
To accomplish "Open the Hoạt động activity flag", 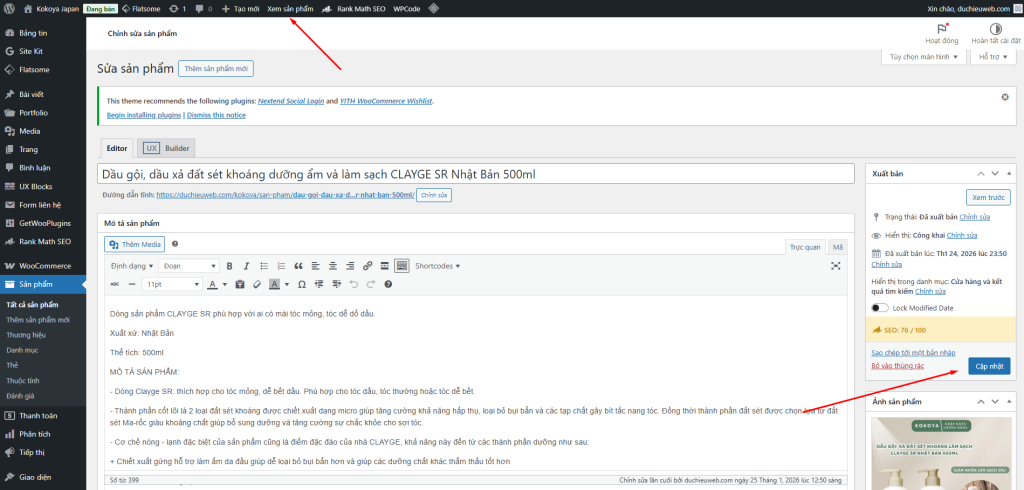I will click(942, 34).
